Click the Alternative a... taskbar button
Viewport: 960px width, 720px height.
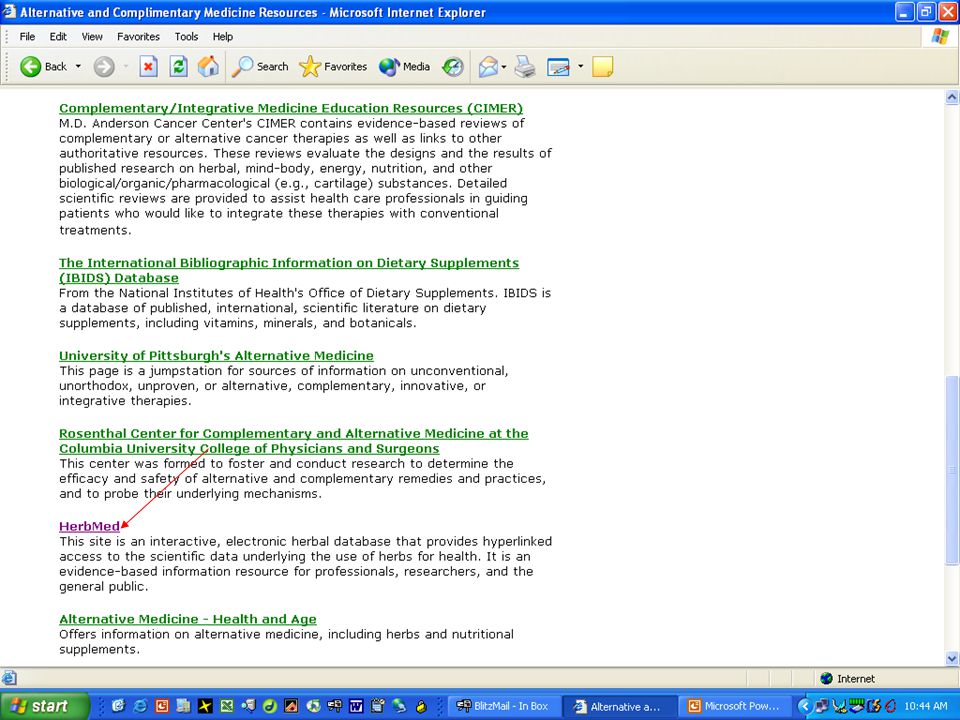(618, 706)
